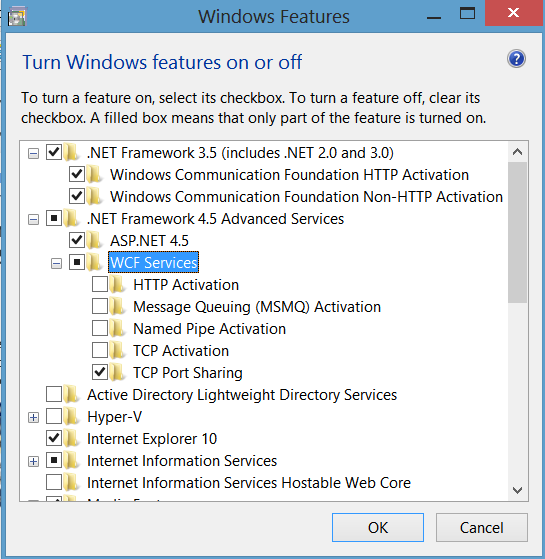Screen dimensions: 545x559
Task: Uncheck the TCP Port Sharing checkbox
Action: 100,372
